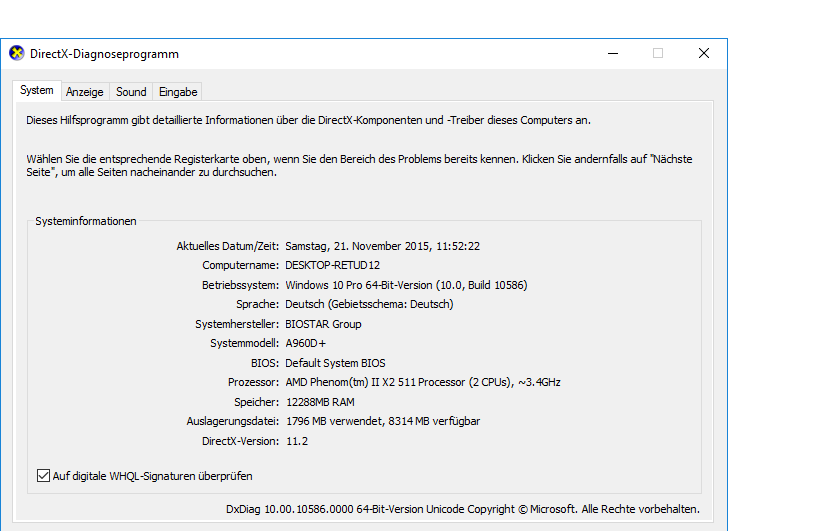Switch to the System tab
Viewport: 819px width, 531px height.
[37, 91]
